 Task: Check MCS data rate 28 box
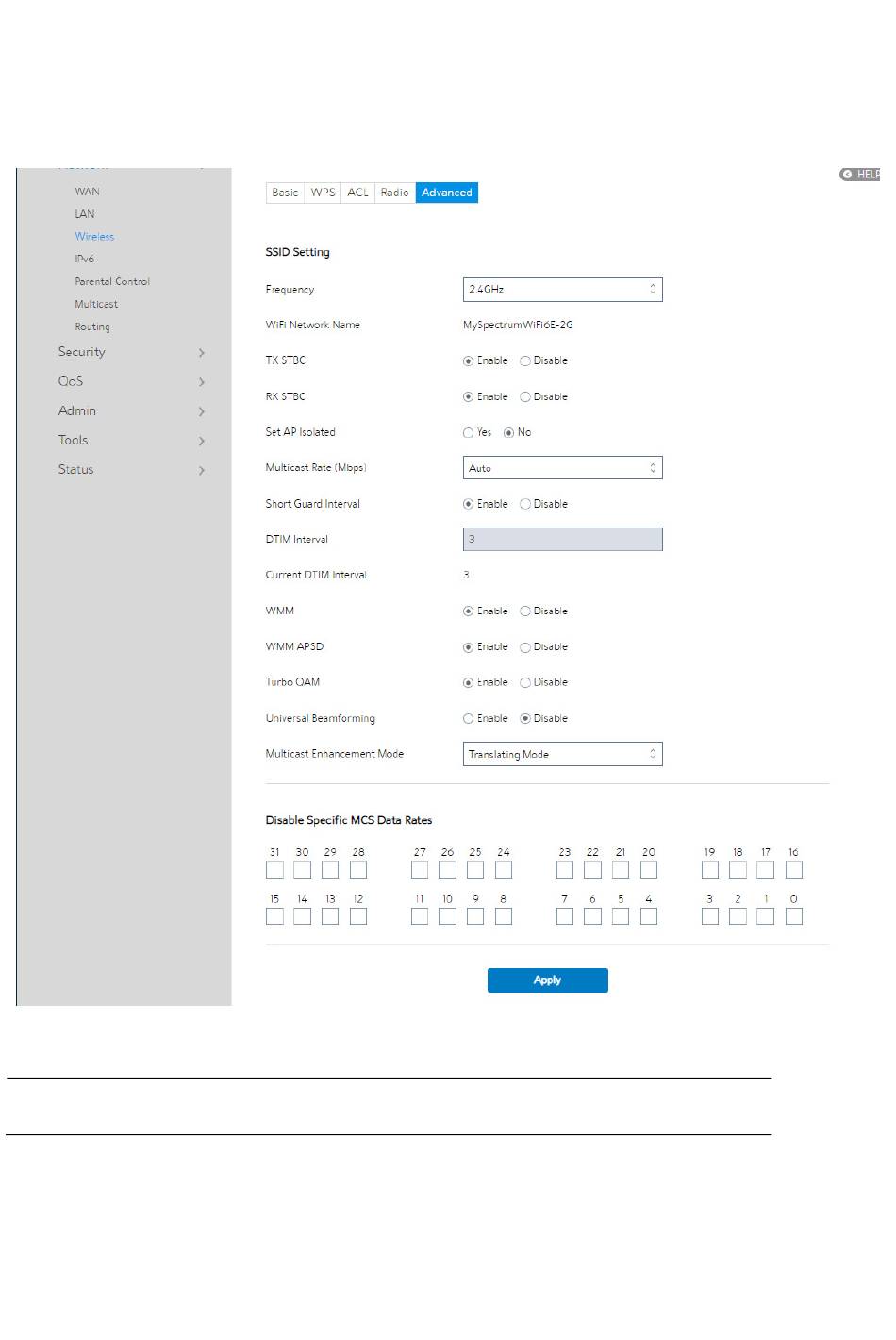click(358, 869)
